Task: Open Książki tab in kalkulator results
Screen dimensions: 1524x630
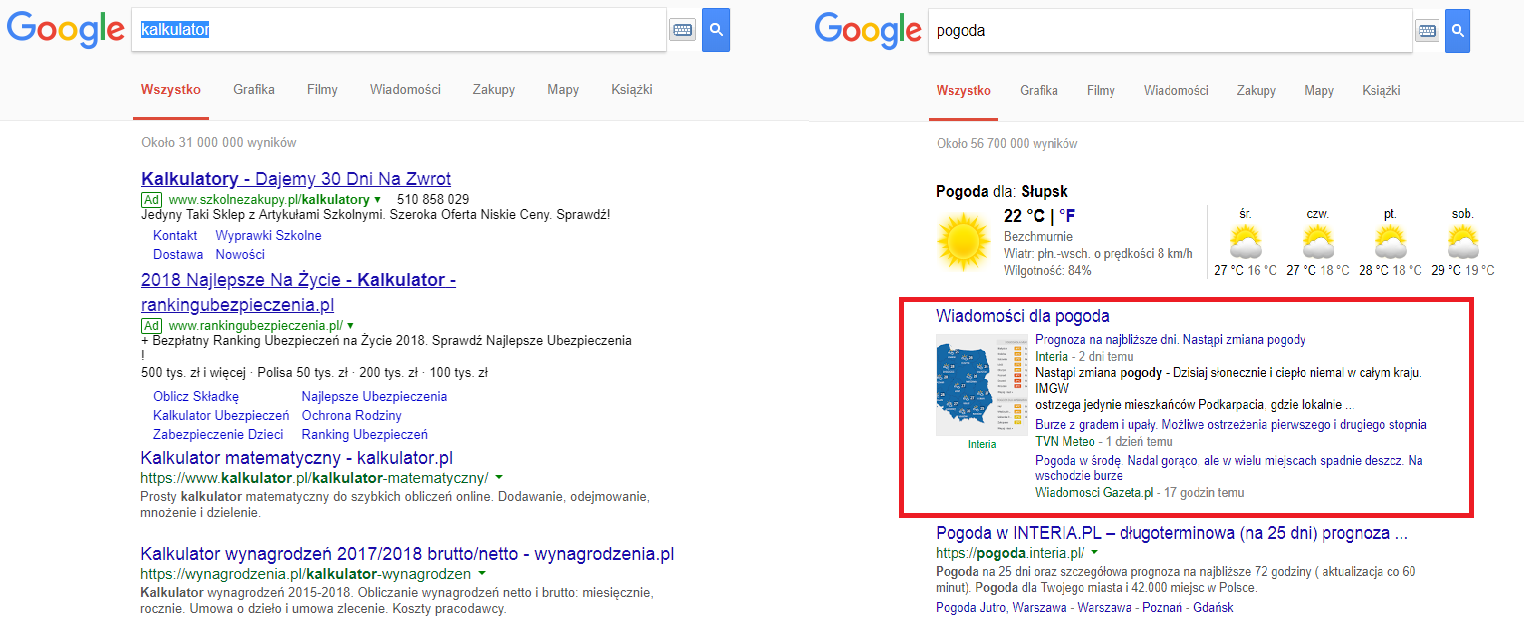Action: click(x=632, y=89)
